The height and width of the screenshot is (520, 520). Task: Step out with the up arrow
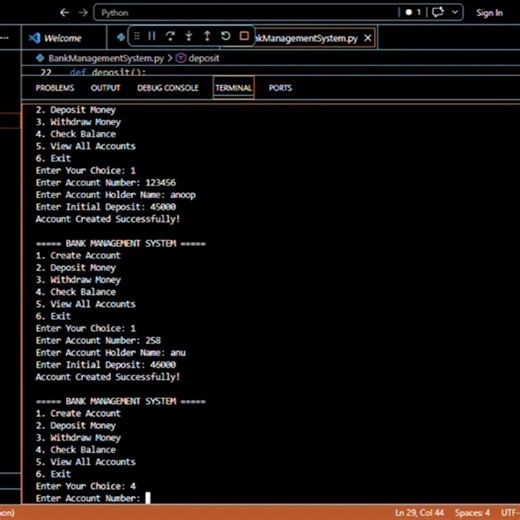(207, 36)
